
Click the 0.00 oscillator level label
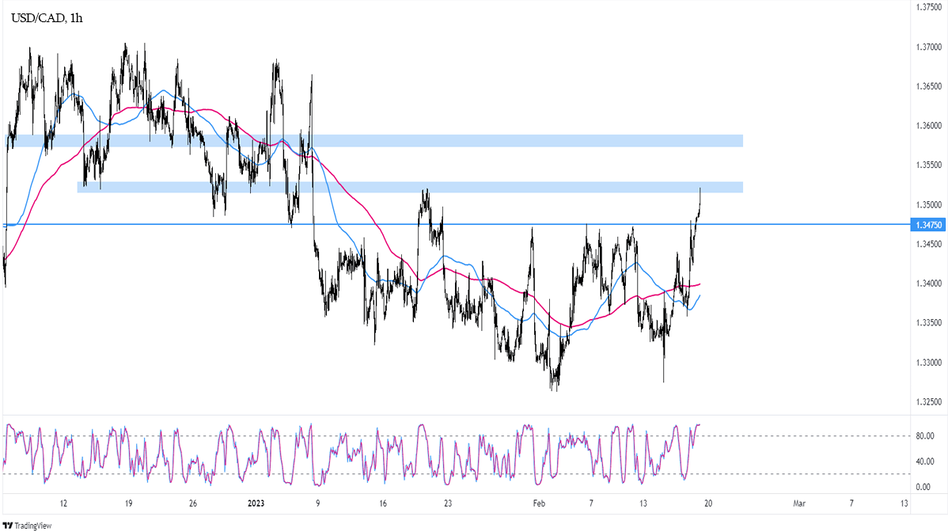coord(926,486)
